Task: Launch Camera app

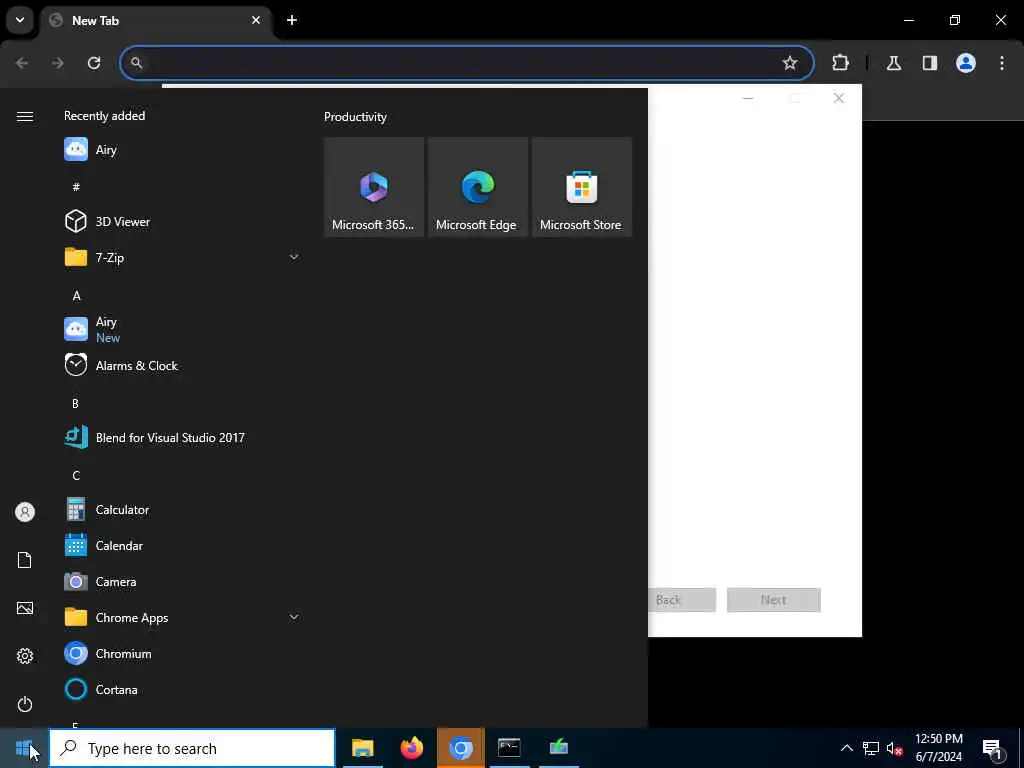Action: 183,581
